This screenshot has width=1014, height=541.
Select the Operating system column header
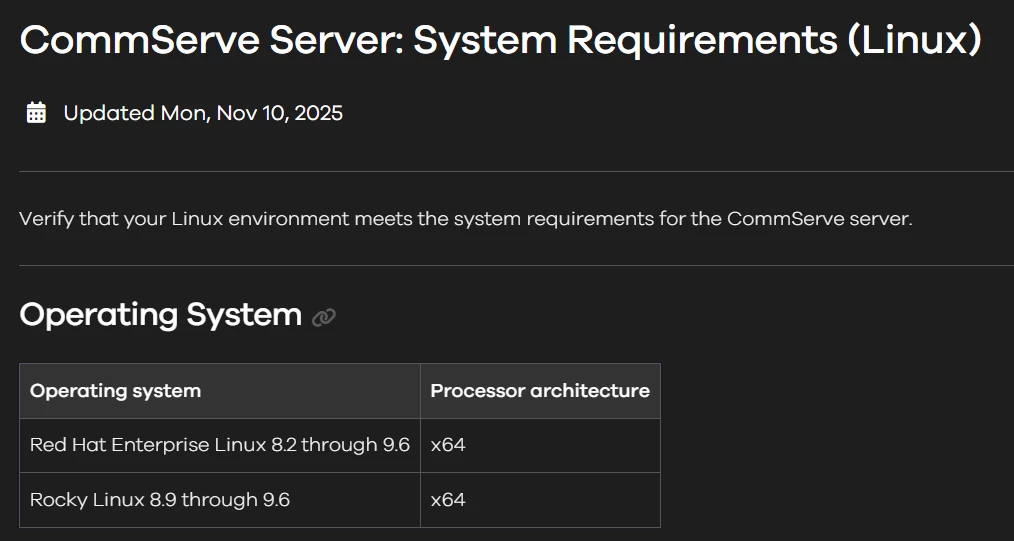[115, 391]
